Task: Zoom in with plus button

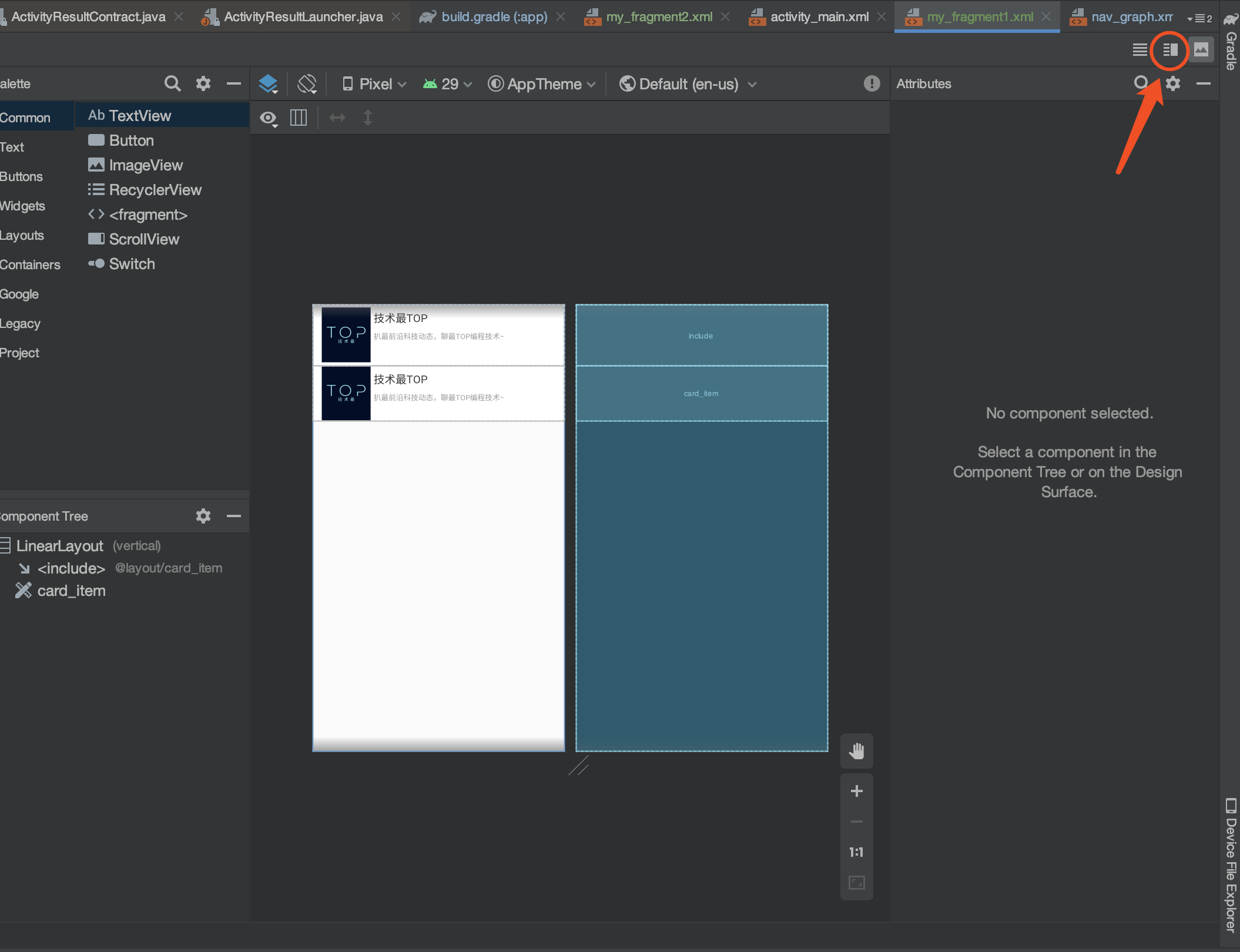Action: pyautogui.click(x=857, y=791)
